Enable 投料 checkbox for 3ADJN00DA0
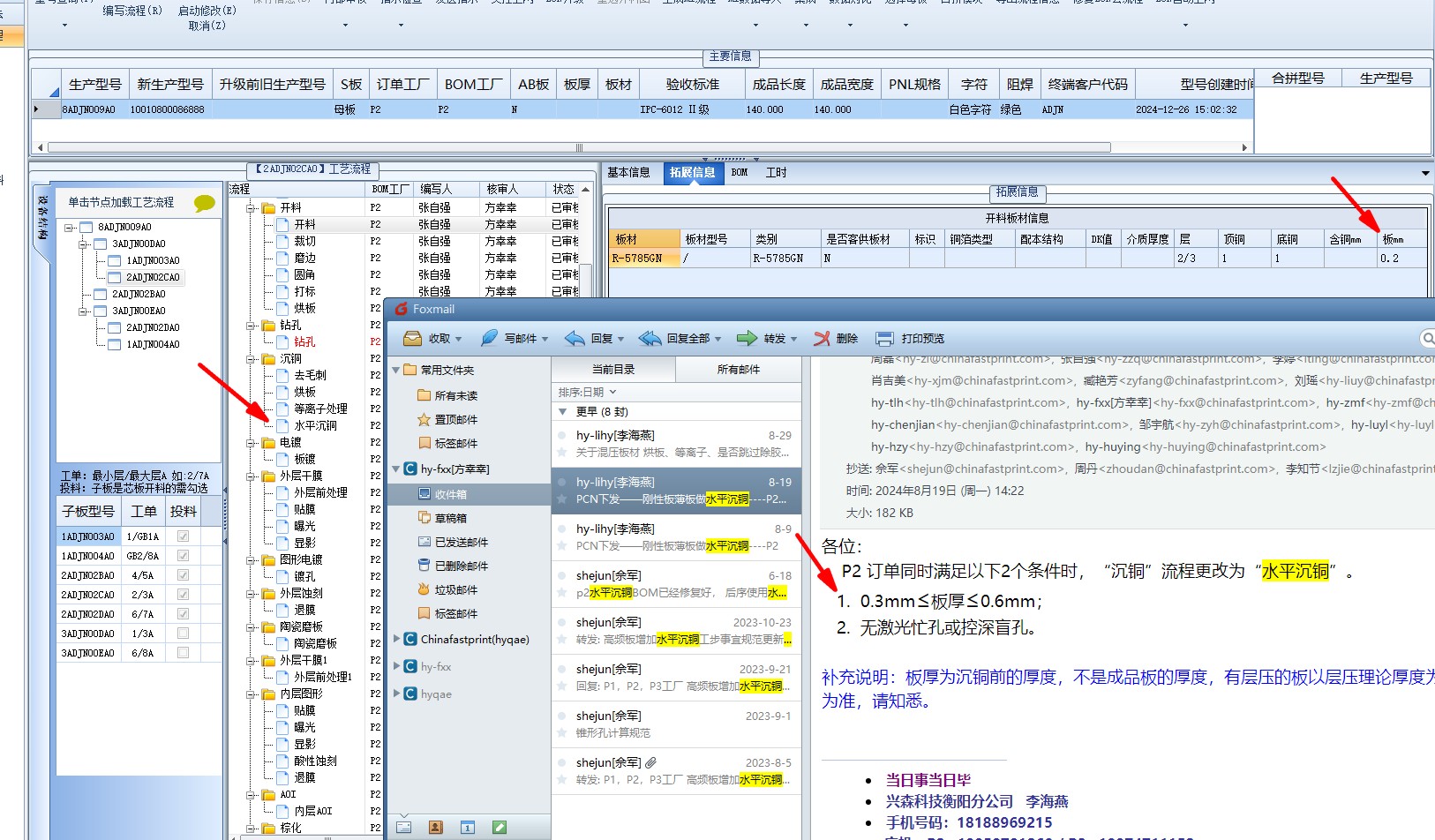Screen dimensions: 1435x840 (183, 634)
